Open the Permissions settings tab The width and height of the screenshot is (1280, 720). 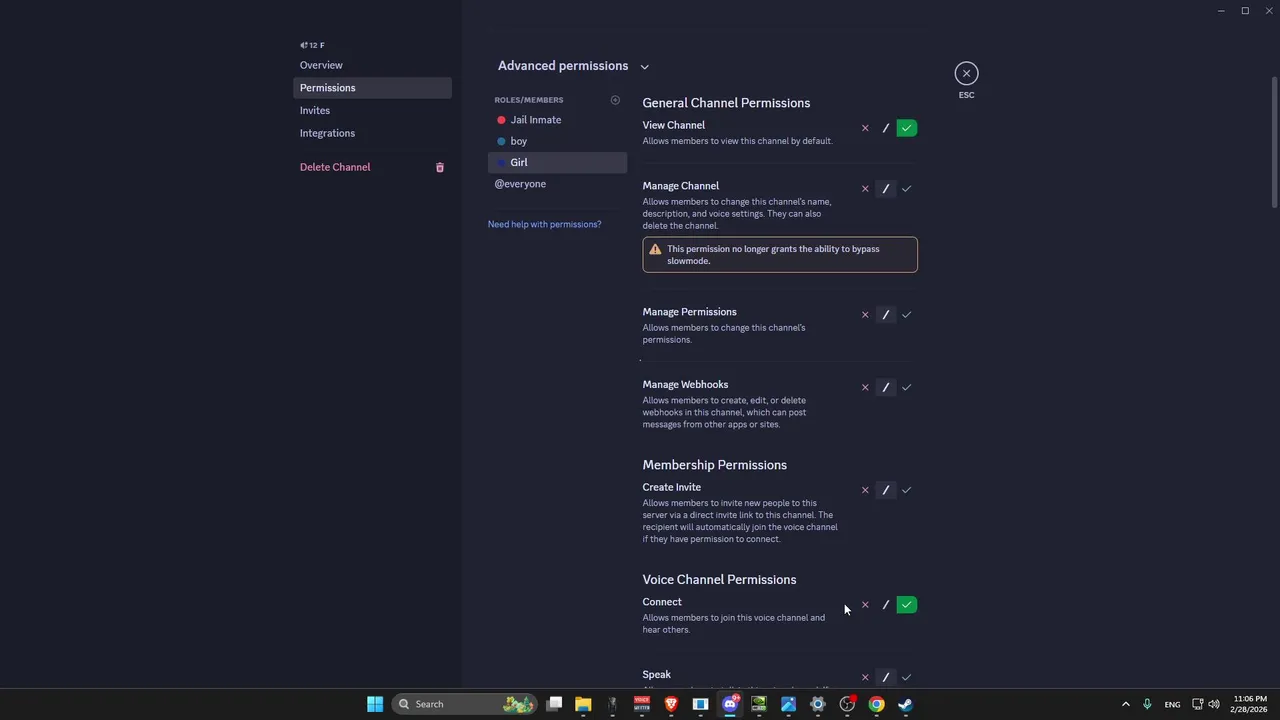click(372, 88)
